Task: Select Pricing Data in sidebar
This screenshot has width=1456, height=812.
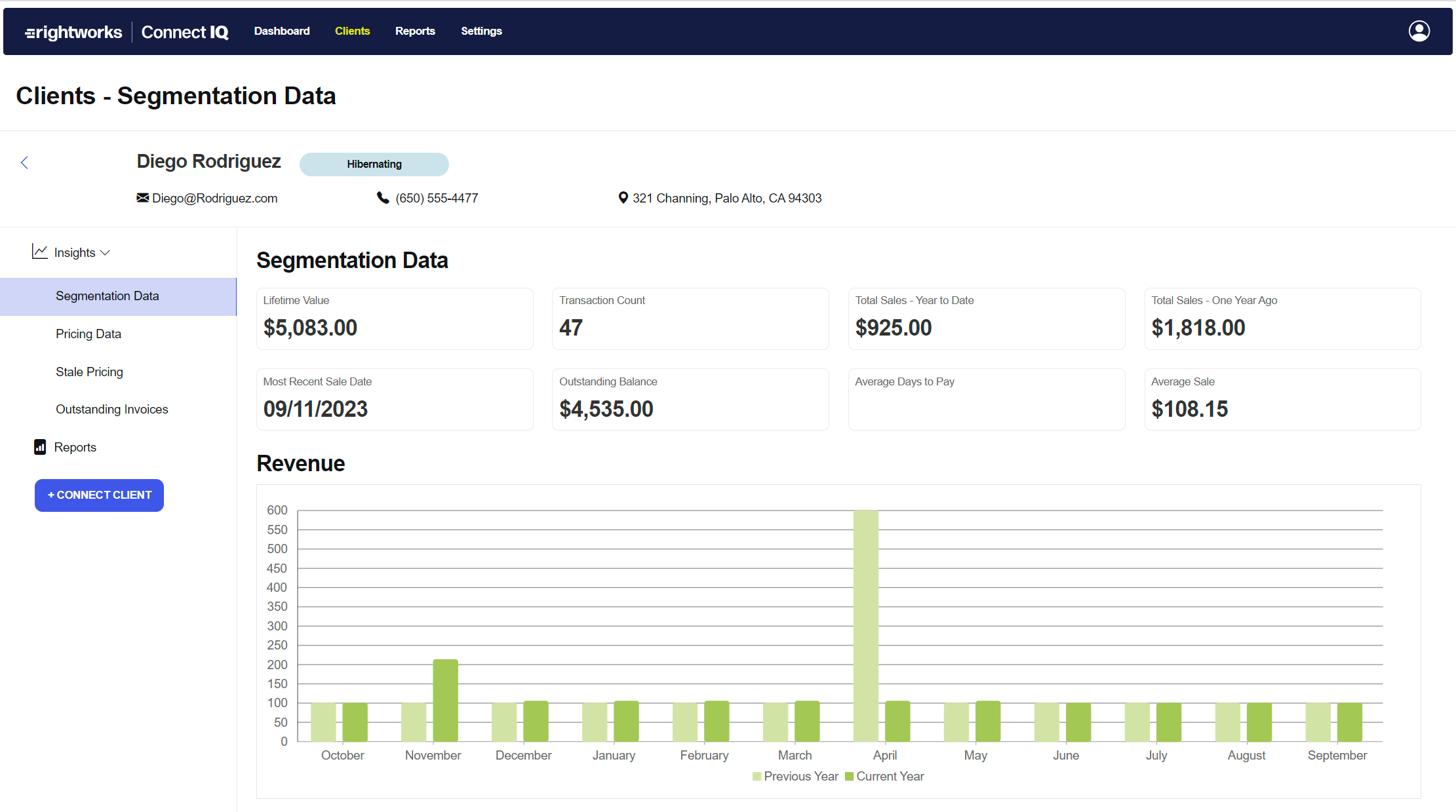Action: click(x=89, y=334)
